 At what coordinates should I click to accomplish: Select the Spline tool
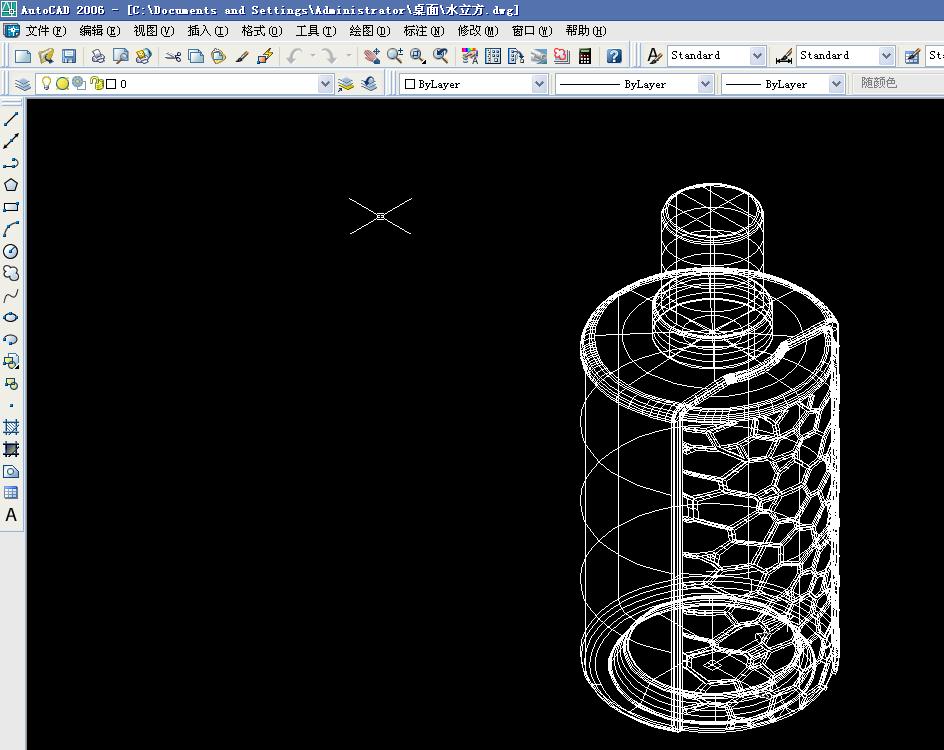click(11, 296)
